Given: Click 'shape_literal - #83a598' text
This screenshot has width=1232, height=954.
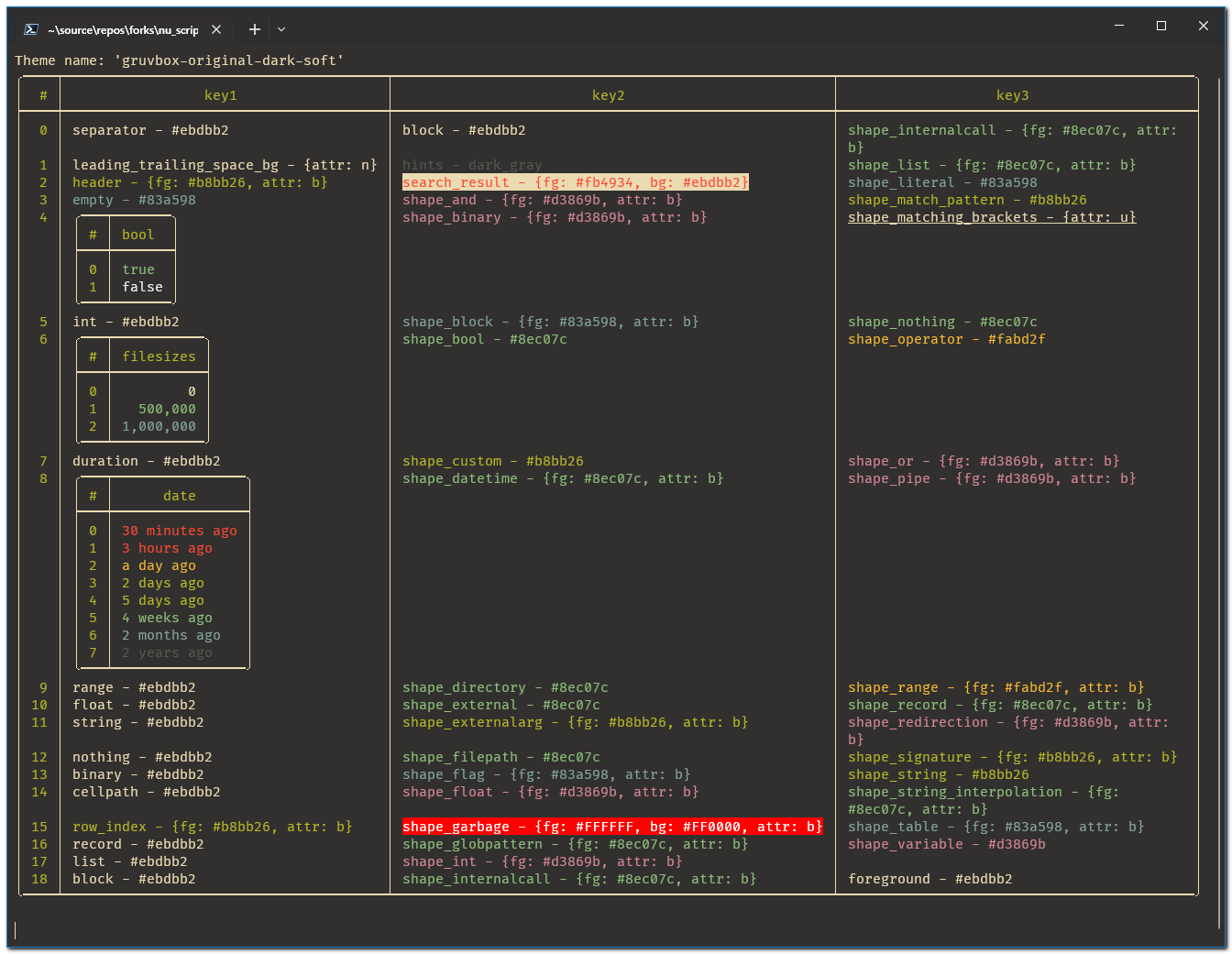Looking at the screenshot, I should click(942, 182).
